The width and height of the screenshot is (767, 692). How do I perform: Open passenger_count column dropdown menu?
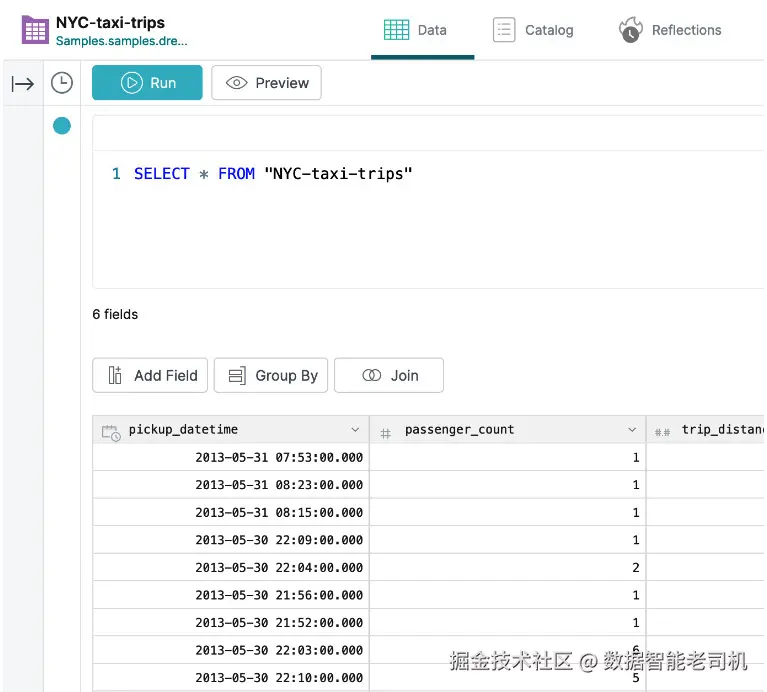click(632, 429)
